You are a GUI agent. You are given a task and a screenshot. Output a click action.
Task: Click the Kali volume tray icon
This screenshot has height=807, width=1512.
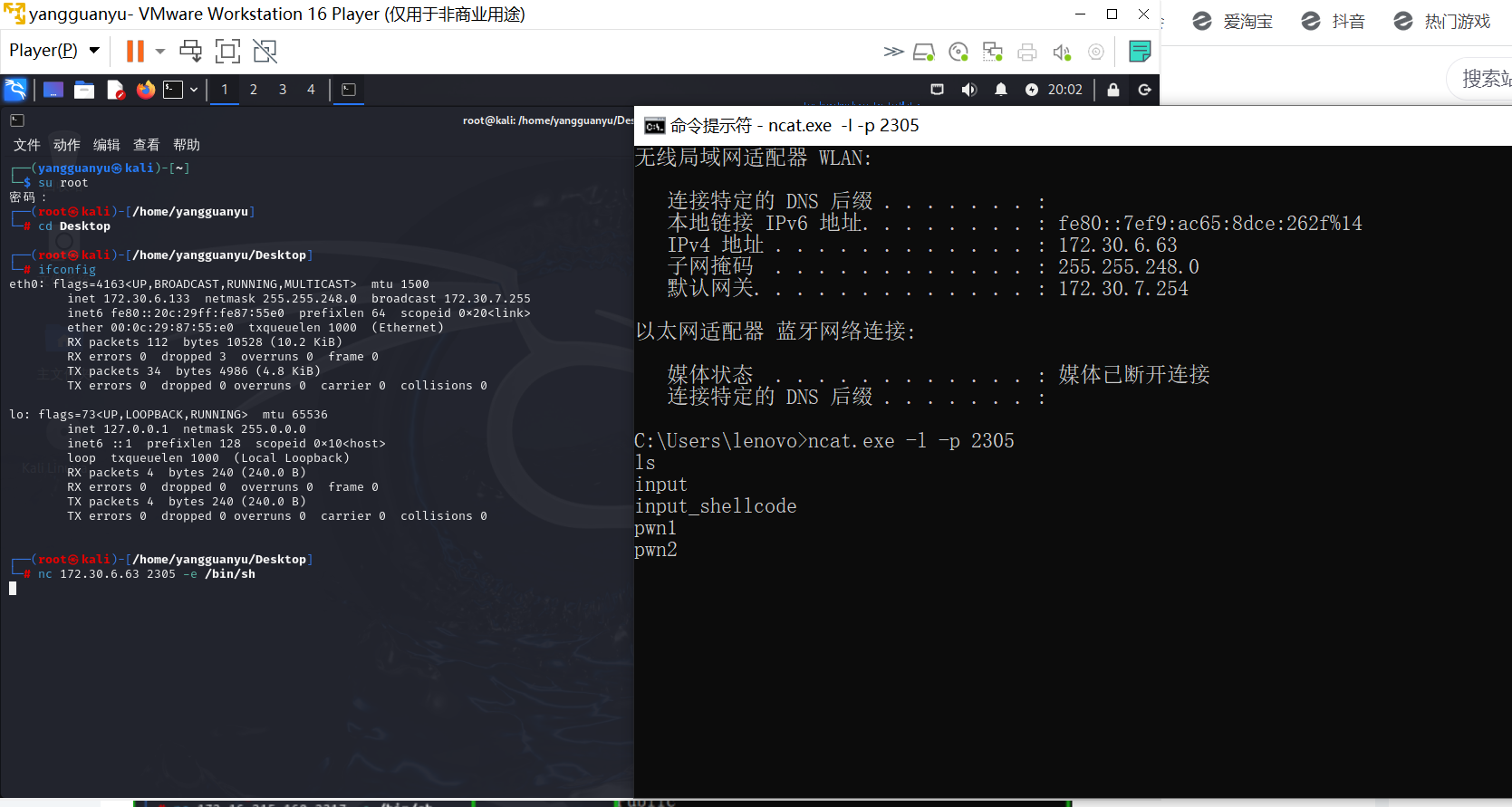968,90
